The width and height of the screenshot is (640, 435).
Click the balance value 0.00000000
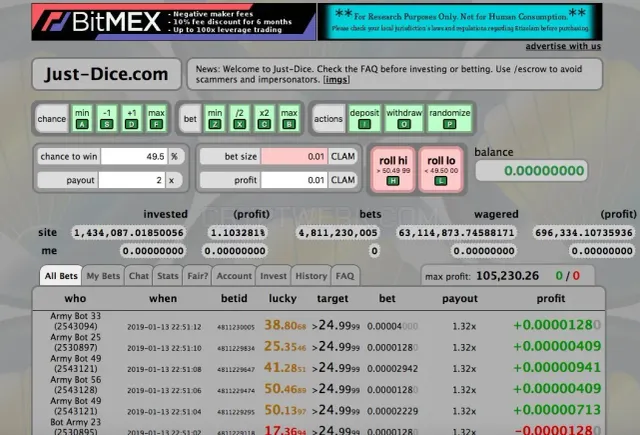(531, 171)
